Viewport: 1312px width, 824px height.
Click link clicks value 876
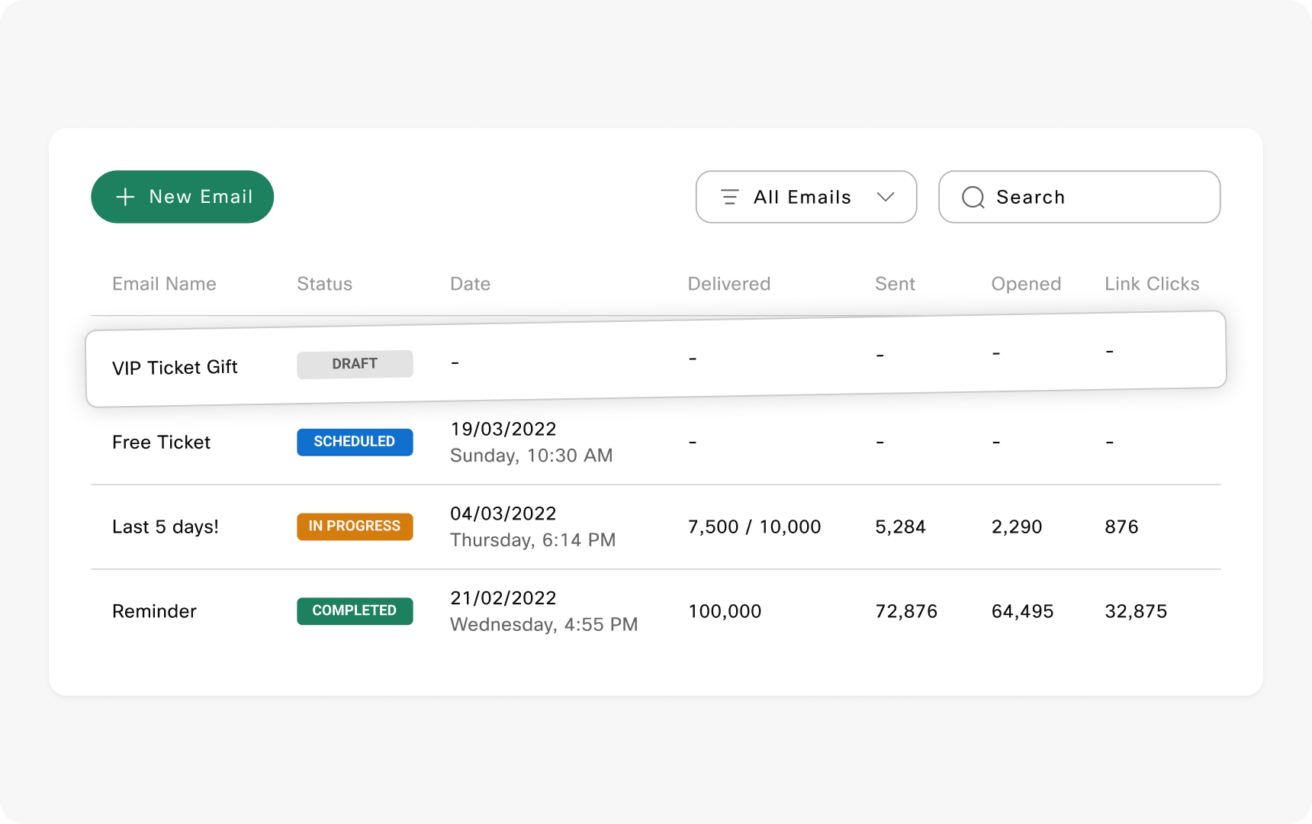(x=1122, y=527)
